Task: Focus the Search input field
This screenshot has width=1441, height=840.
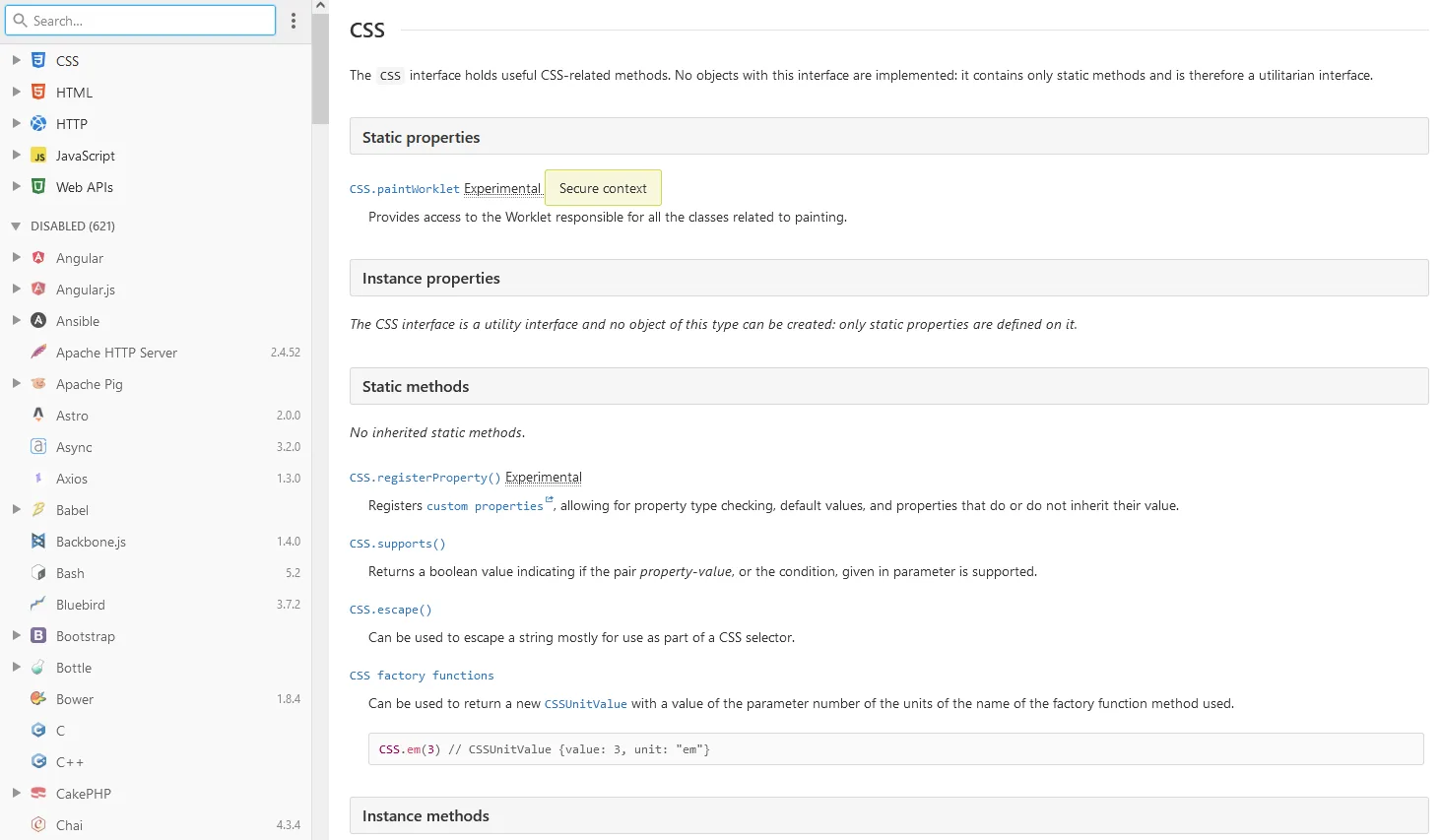Action: tap(150, 21)
